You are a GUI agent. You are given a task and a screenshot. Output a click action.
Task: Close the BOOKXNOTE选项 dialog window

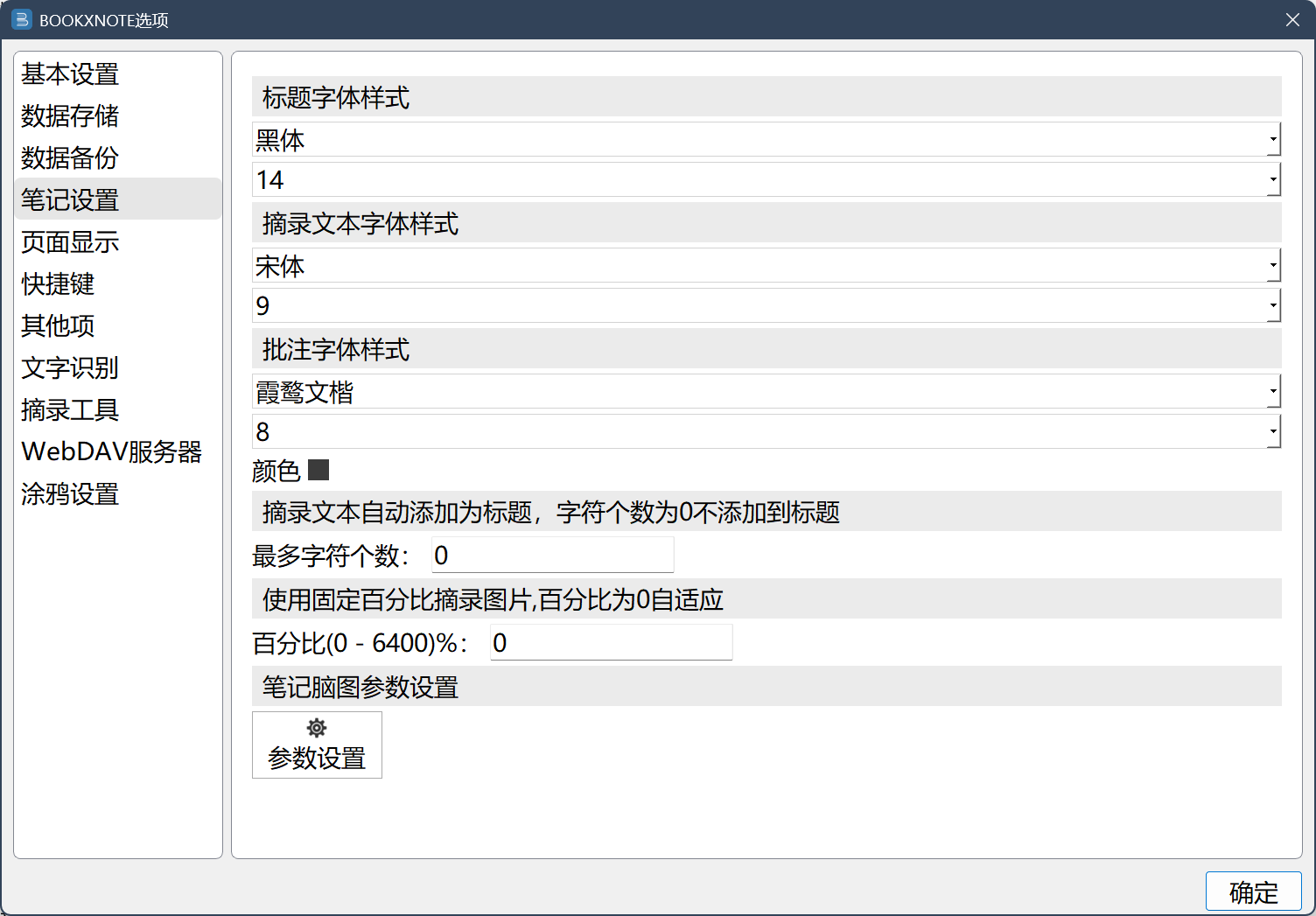(x=1292, y=19)
